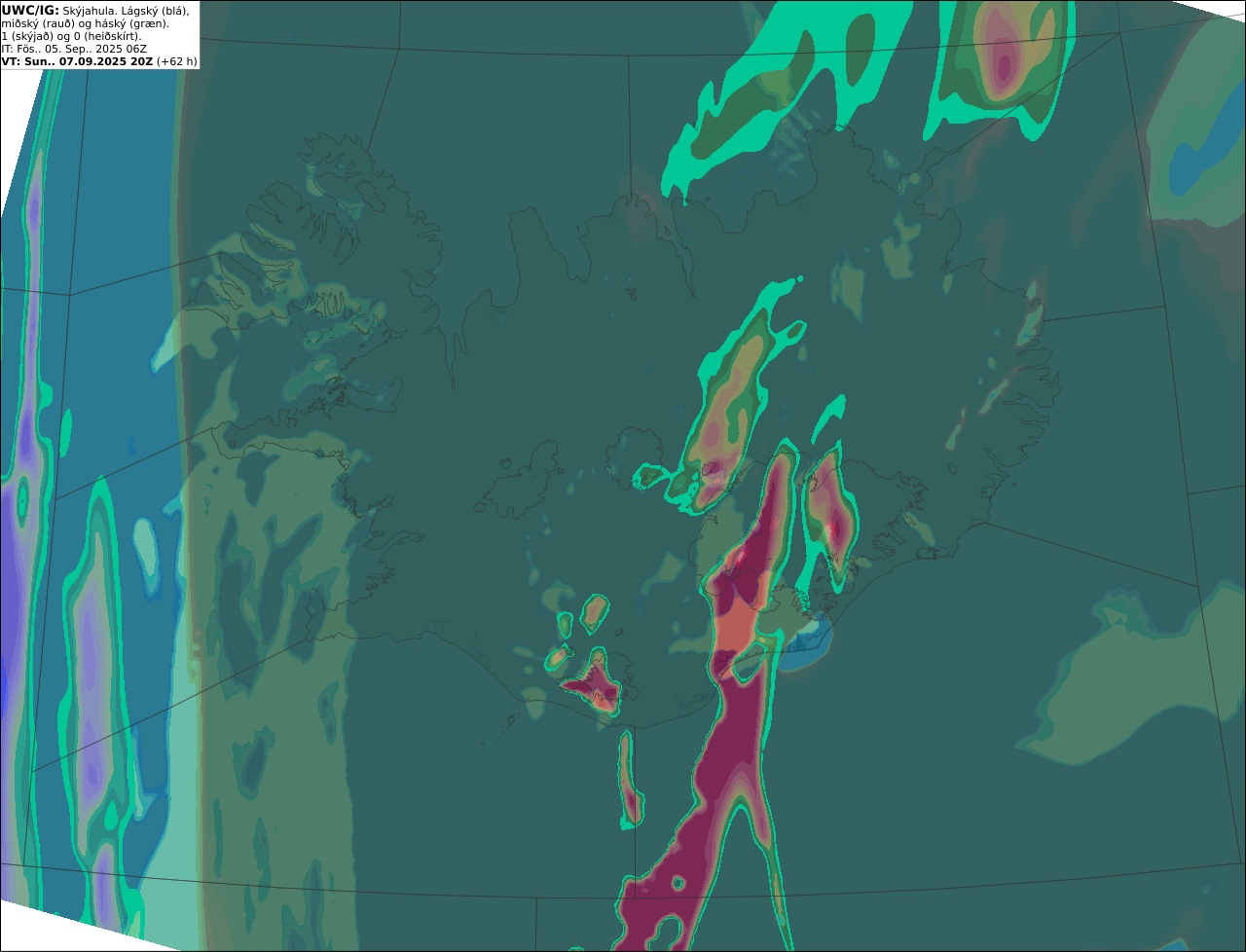The width and height of the screenshot is (1246, 952).
Task: Click the legend line "miðský (rauð) og háský (græn)."
Action: point(85,23)
